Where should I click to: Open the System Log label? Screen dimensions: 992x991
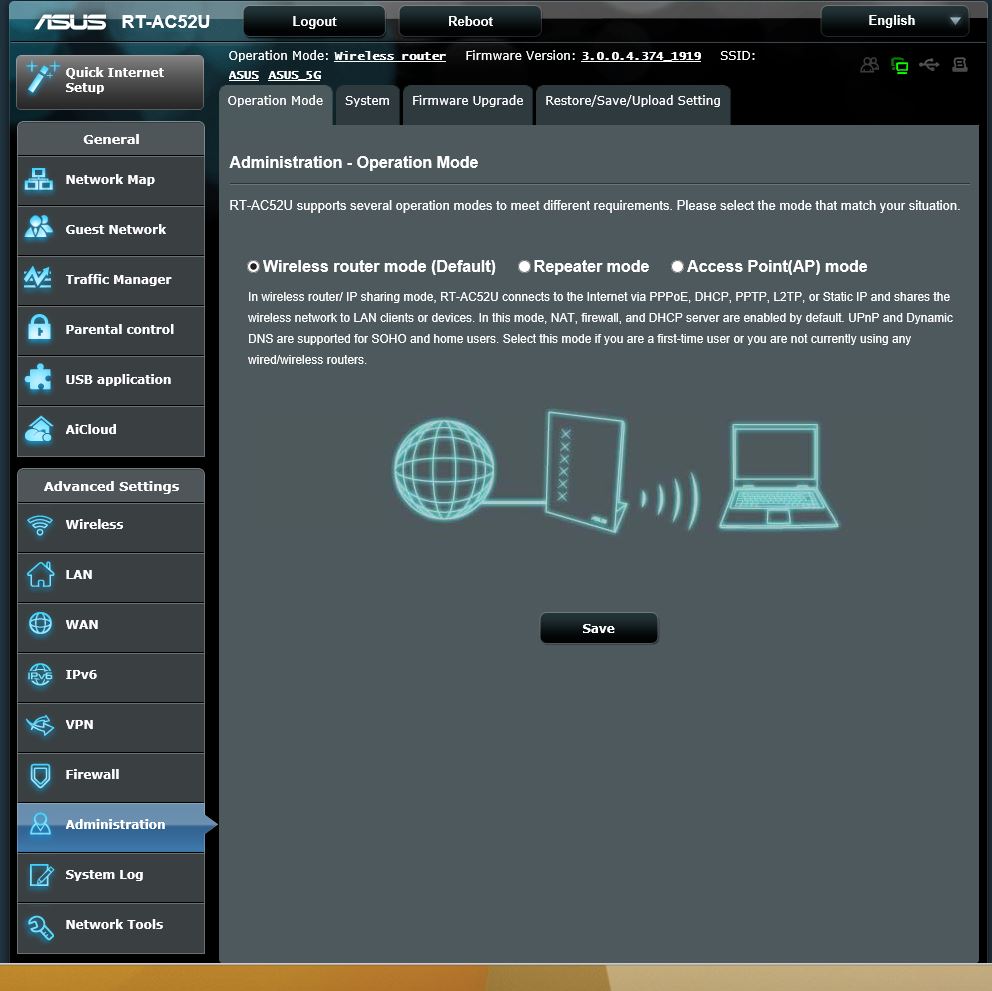(x=104, y=875)
